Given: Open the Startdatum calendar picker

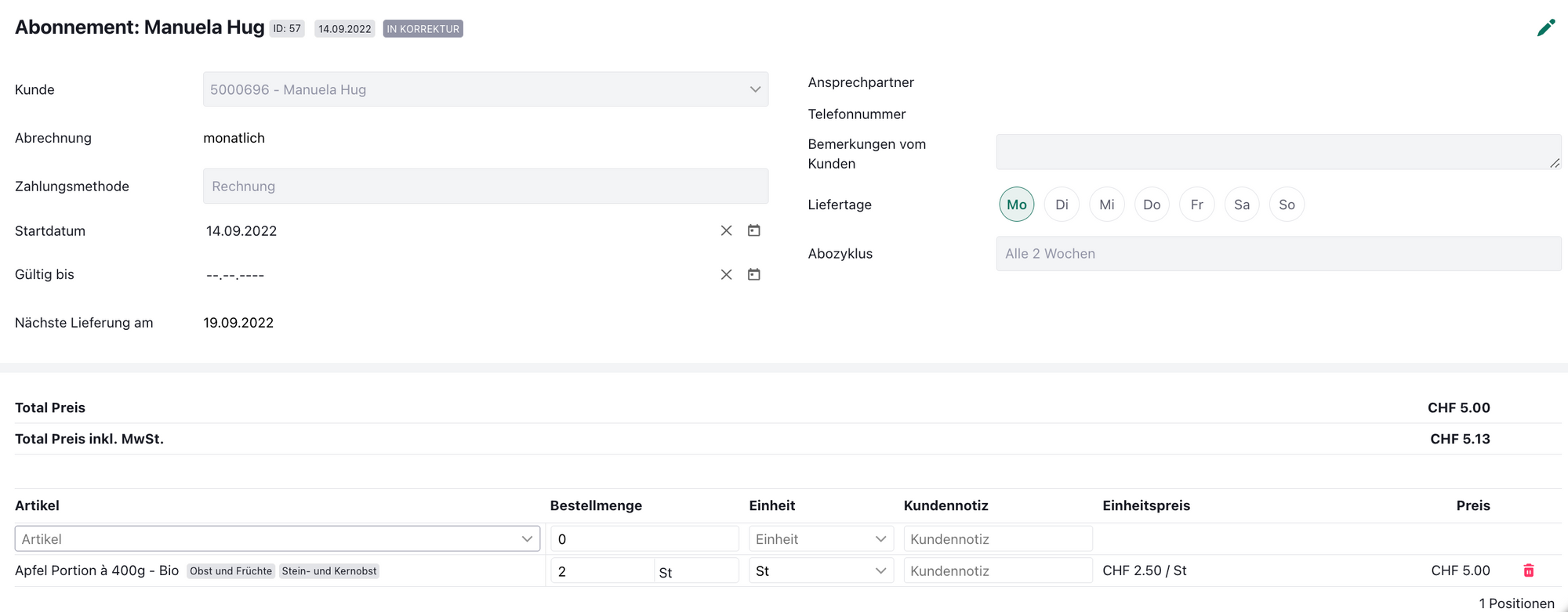Looking at the screenshot, I should point(753,230).
